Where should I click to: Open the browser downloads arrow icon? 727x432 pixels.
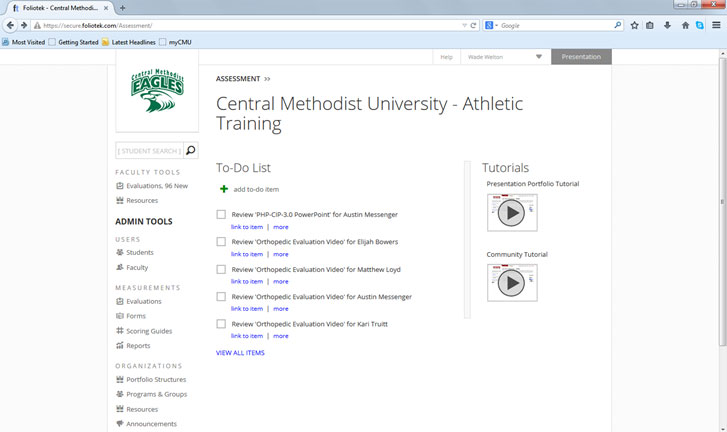(x=667, y=25)
